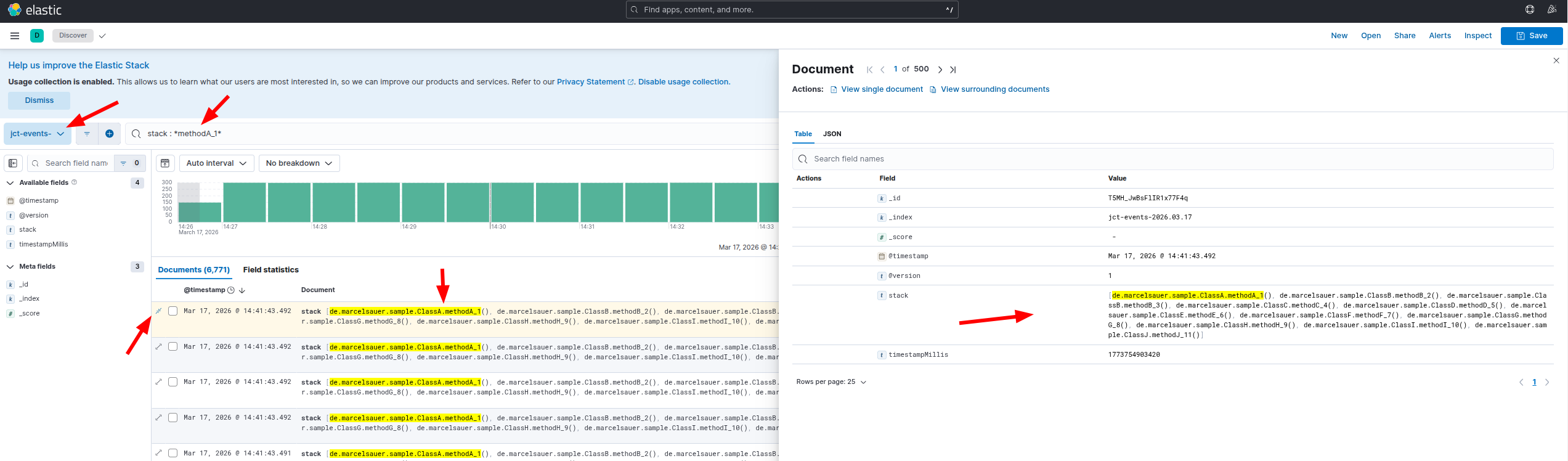Click the Available fields info icon
The width and height of the screenshot is (1568, 461).
click(x=75, y=182)
